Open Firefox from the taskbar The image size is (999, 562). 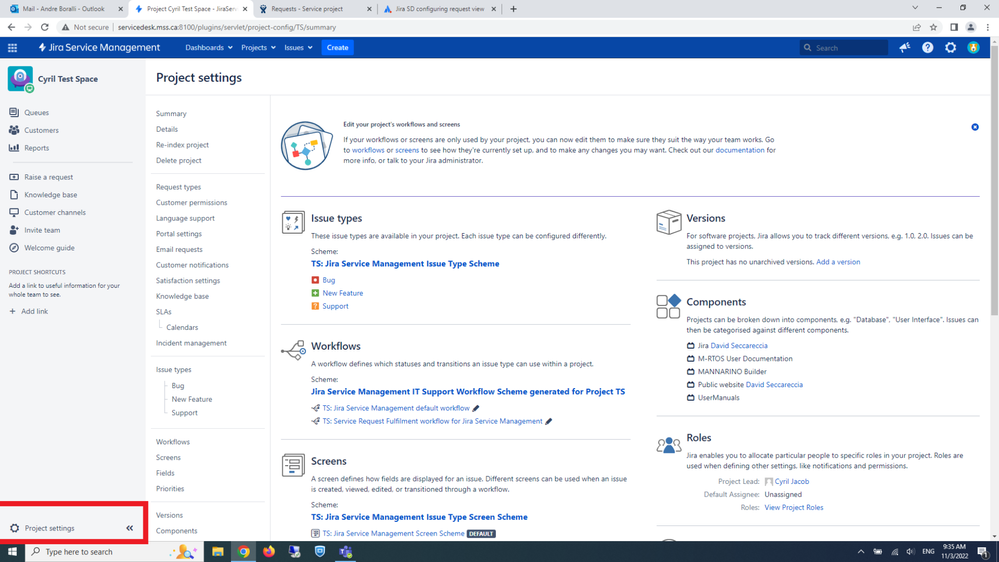pos(269,552)
